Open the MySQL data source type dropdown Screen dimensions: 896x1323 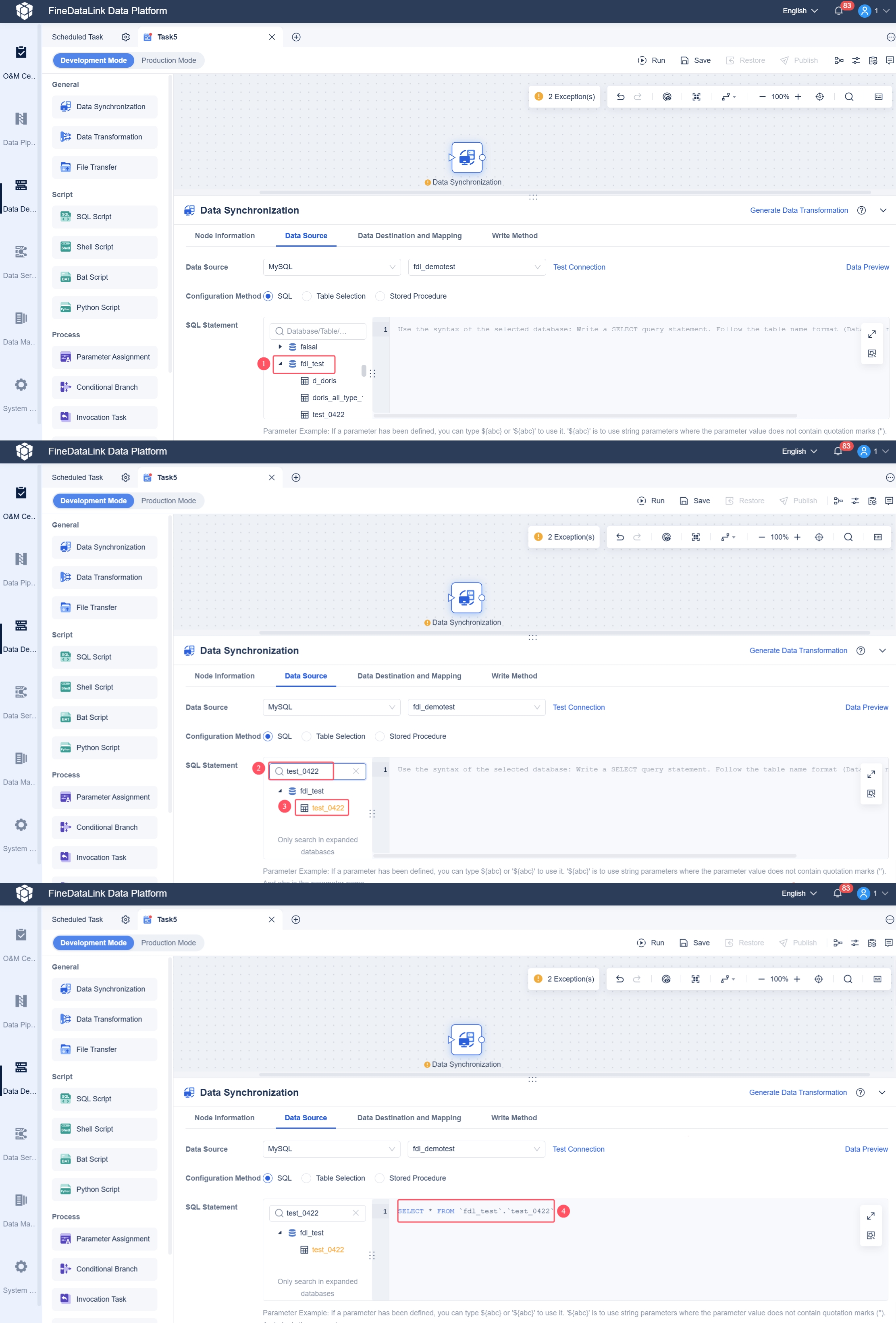click(x=331, y=266)
